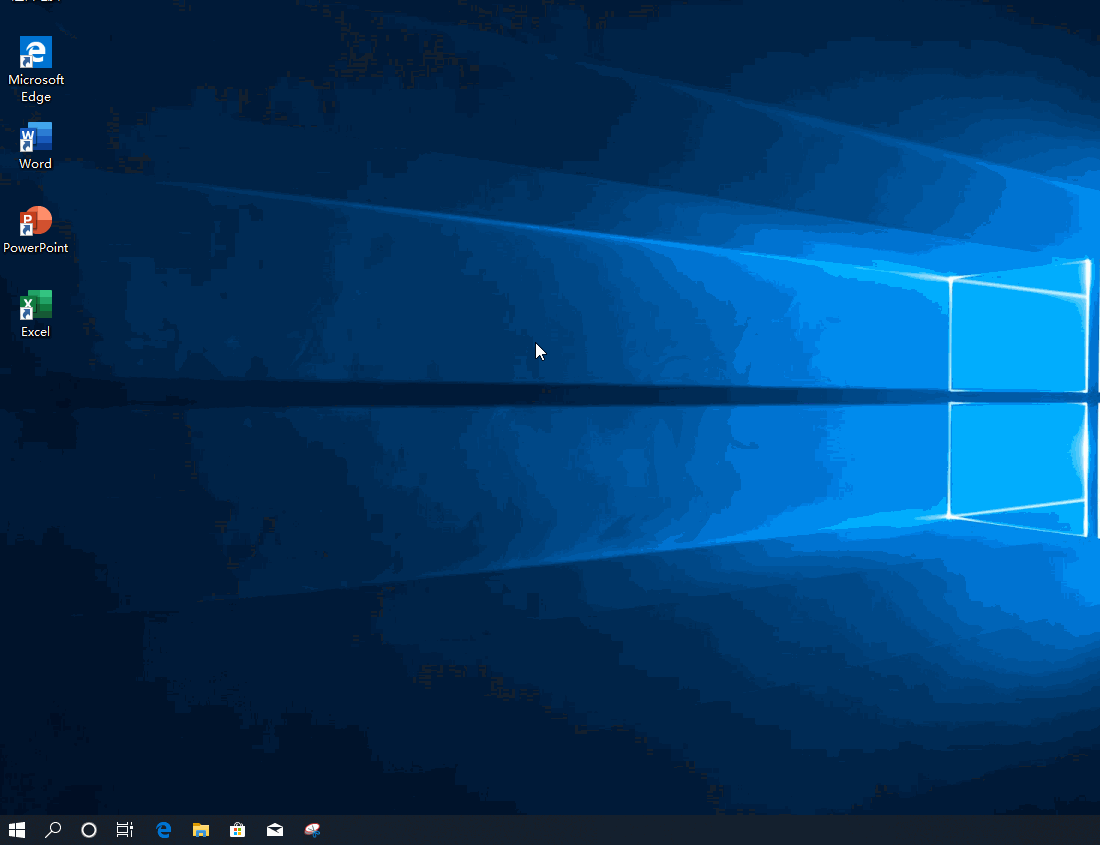Click an empty area of the desktop wallpaper

(600, 600)
